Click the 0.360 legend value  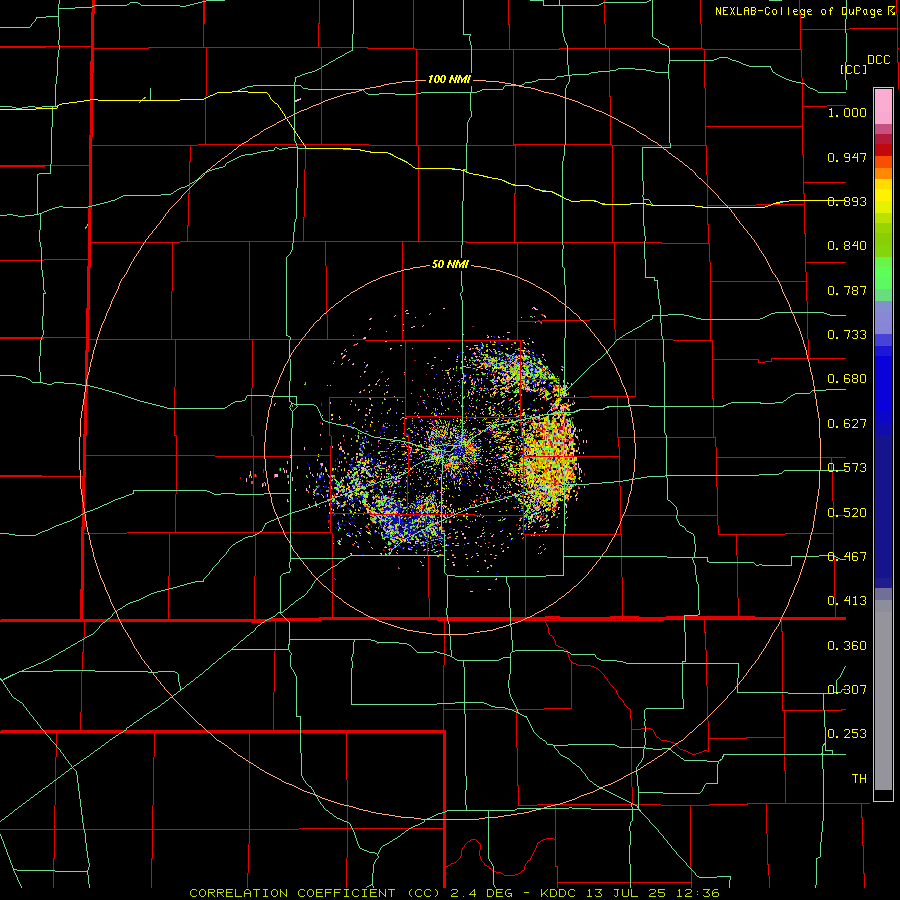tap(847, 646)
